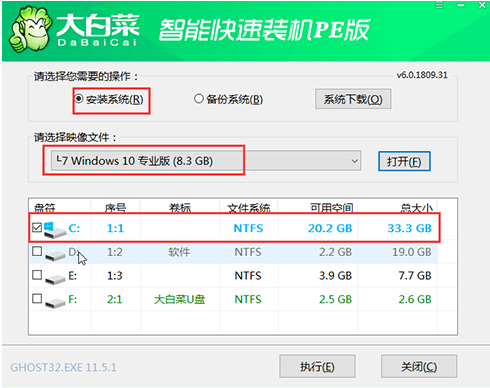Viewport: 490px width, 388px height.
Task: Open the Windows 10 专业版 image combo box
Action: [x=206, y=161]
